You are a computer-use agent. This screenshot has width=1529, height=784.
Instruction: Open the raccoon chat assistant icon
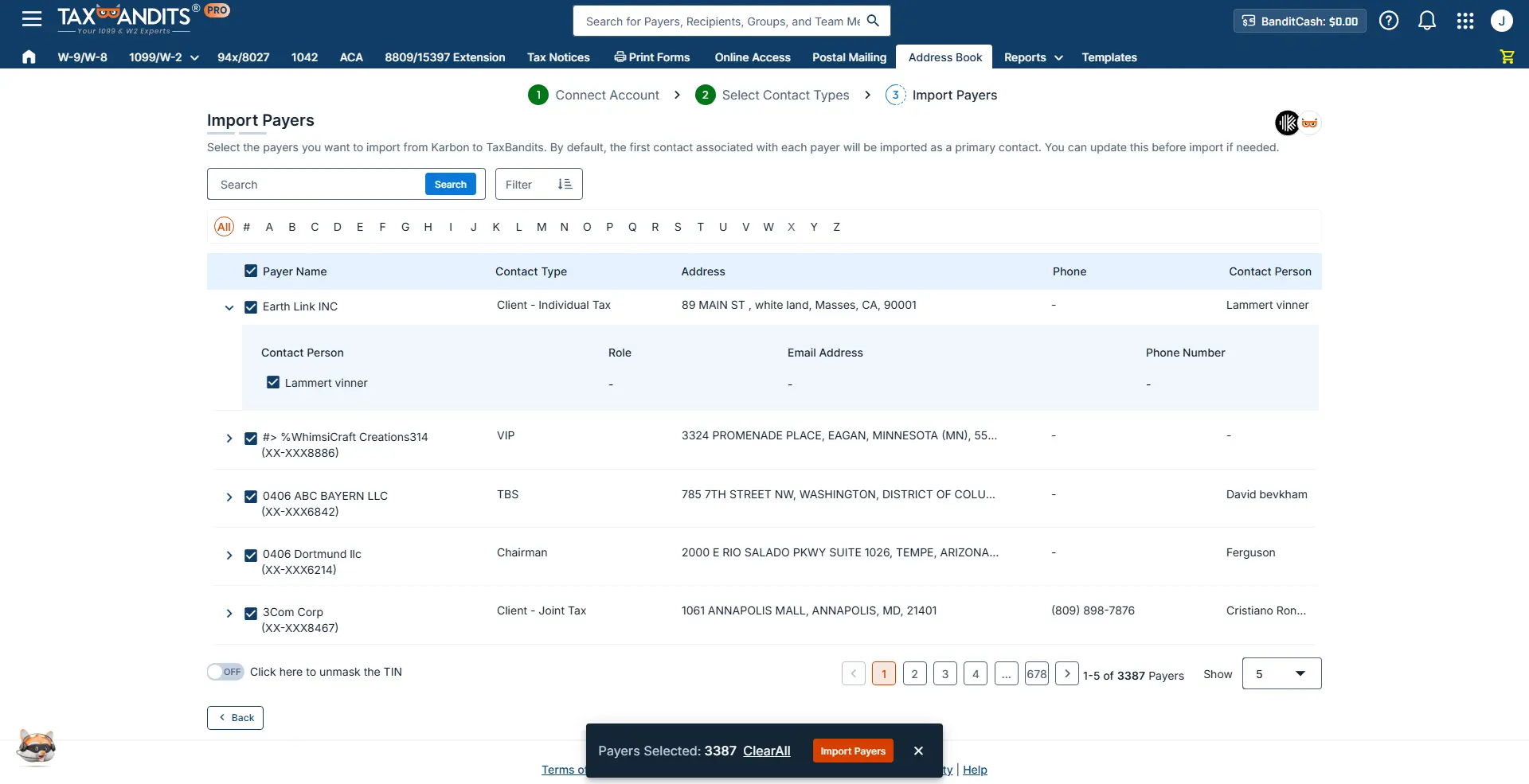click(37, 747)
